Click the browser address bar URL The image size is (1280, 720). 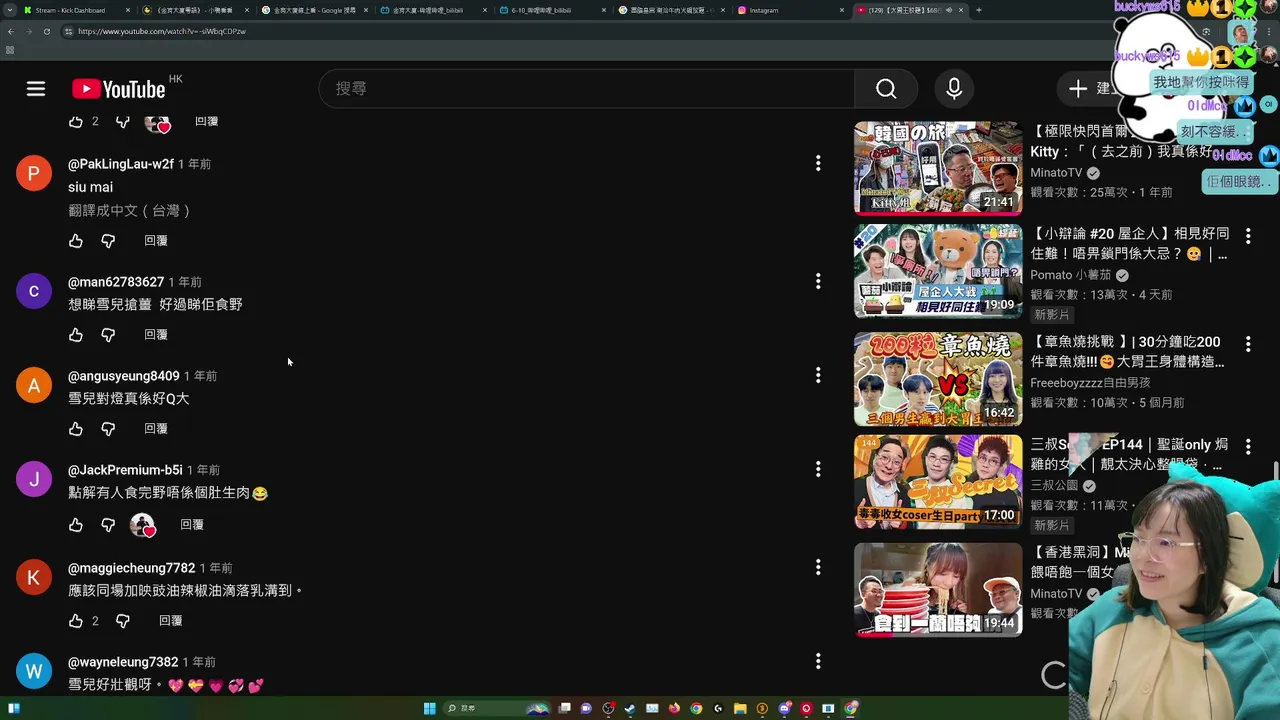pyautogui.click(x=162, y=31)
